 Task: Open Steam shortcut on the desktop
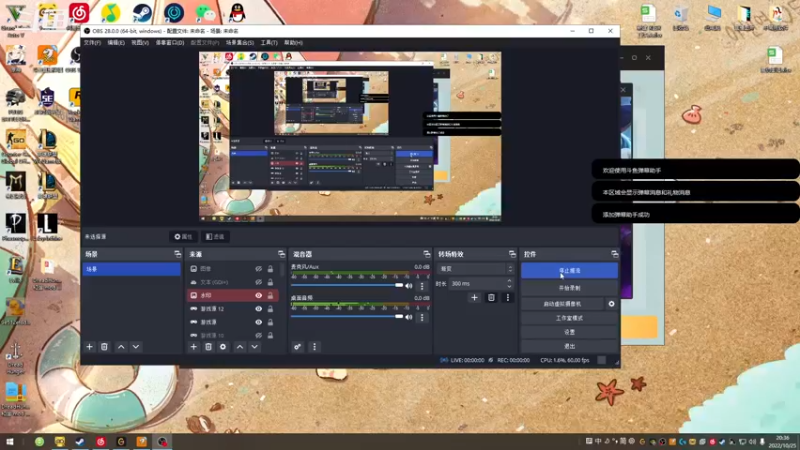coord(142,13)
